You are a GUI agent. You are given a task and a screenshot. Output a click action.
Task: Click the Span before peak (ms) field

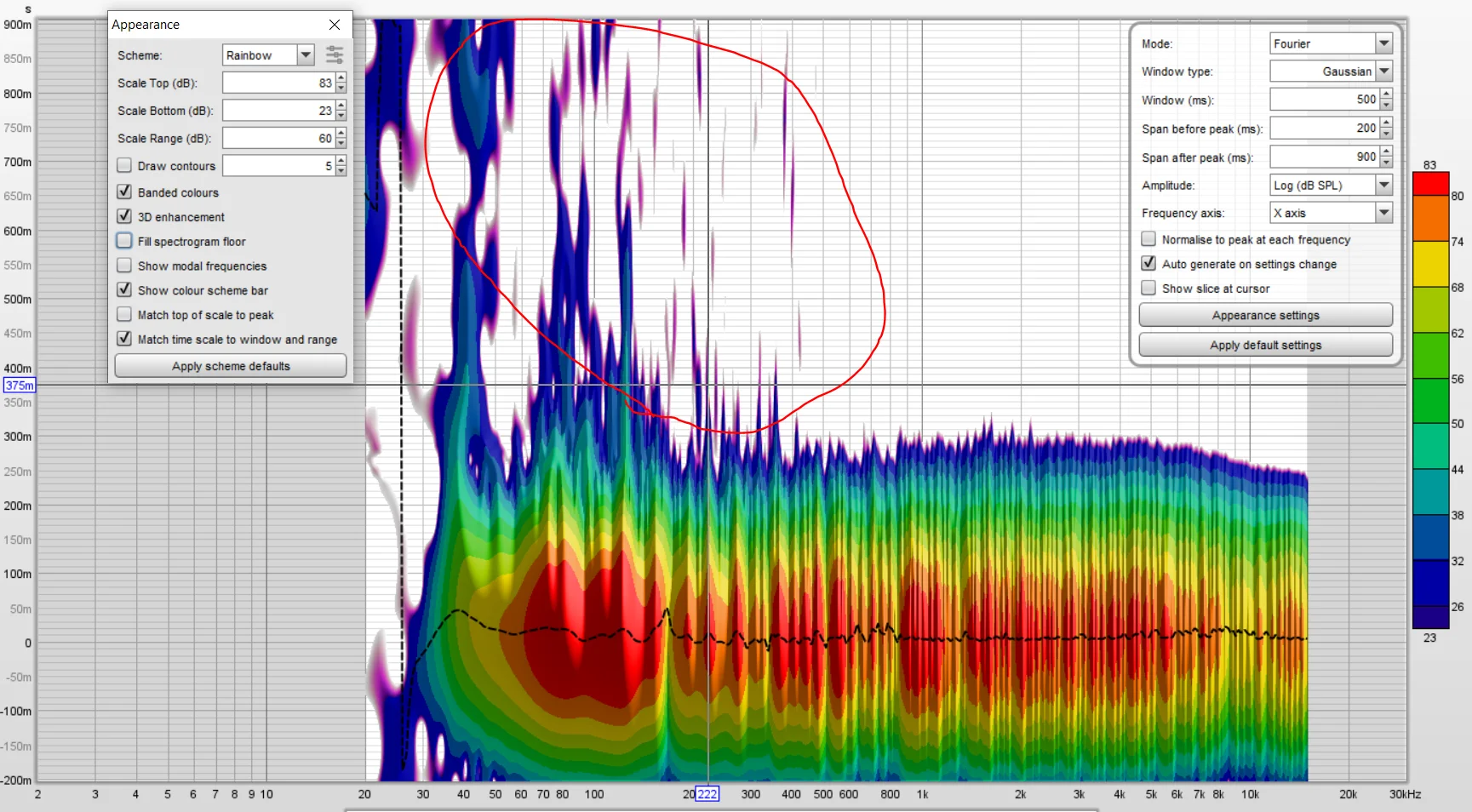1325,129
